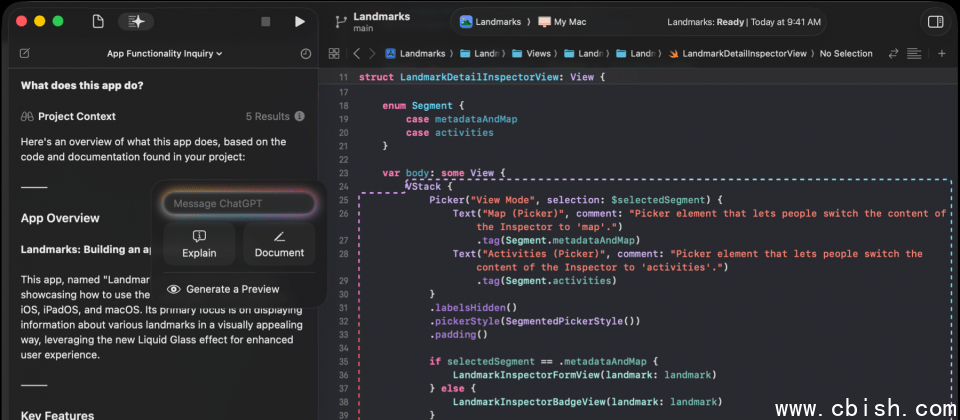The width and height of the screenshot is (960, 420).
Task: Click line number 23 in the gutter
Action: tap(343, 173)
